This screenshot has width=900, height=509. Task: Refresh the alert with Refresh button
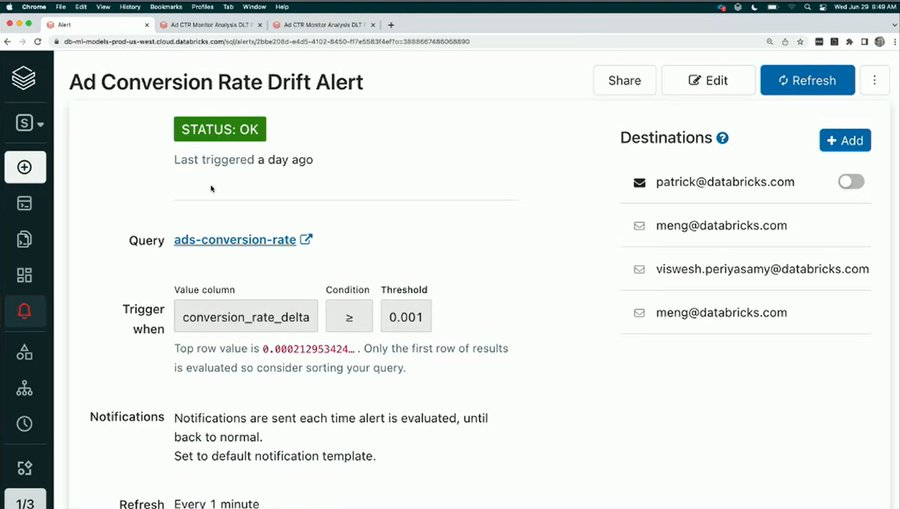pyautogui.click(x=808, y=80)
